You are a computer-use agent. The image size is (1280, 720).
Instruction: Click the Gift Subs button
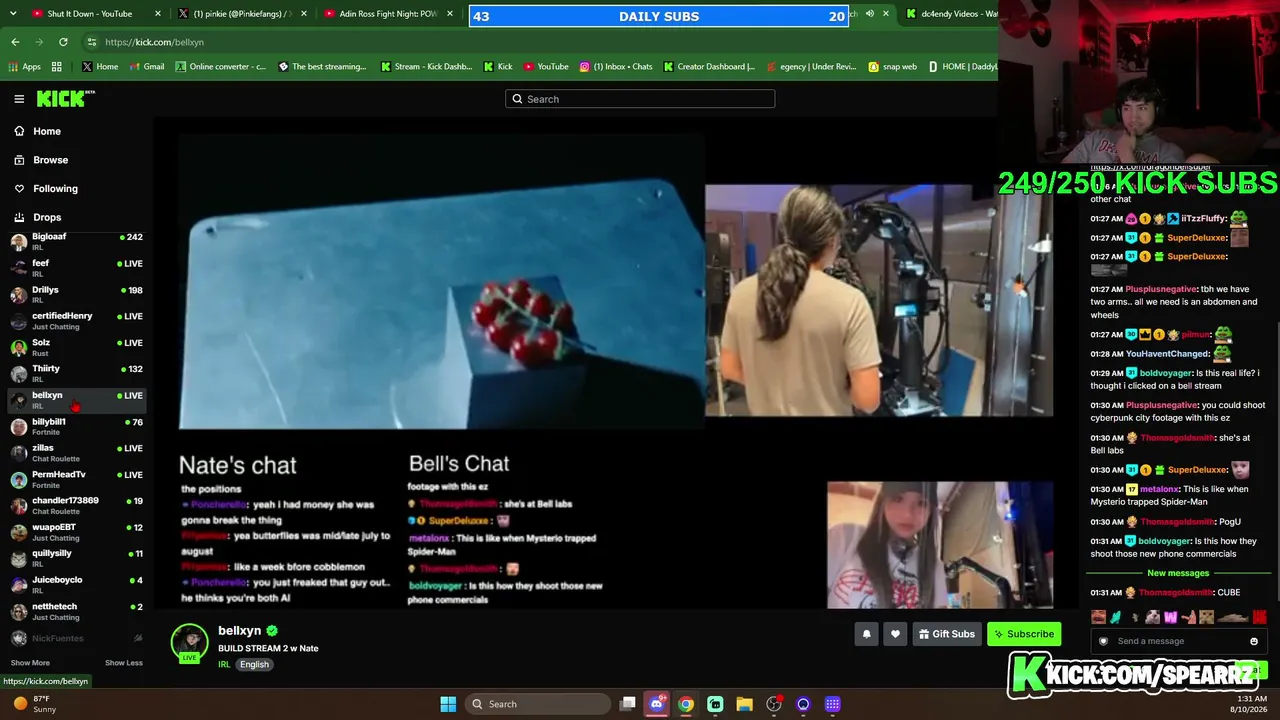tap(947, 634)
